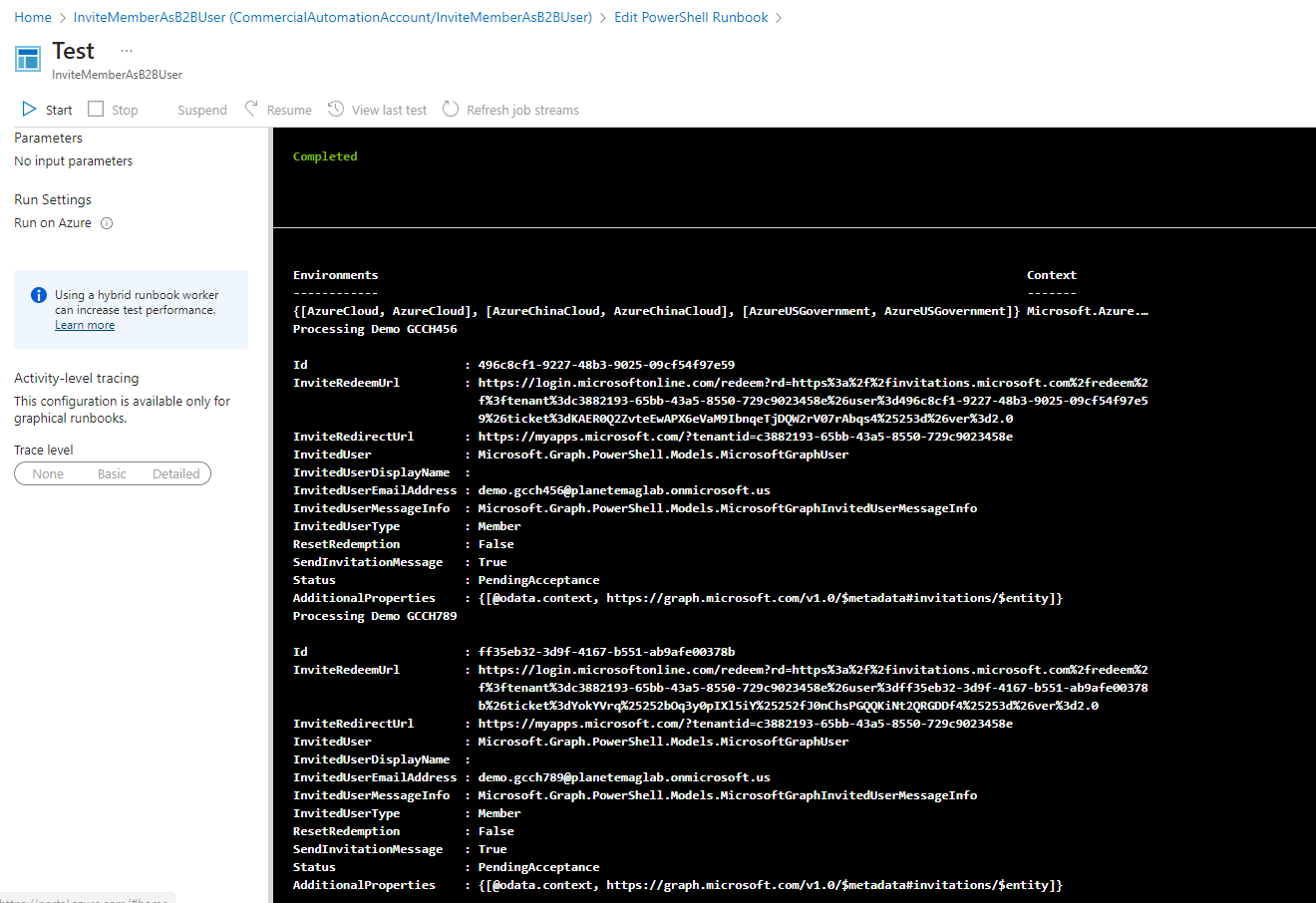
Task: Click the info icon beside Run on Azure
Action: click(x=106, y=222)
